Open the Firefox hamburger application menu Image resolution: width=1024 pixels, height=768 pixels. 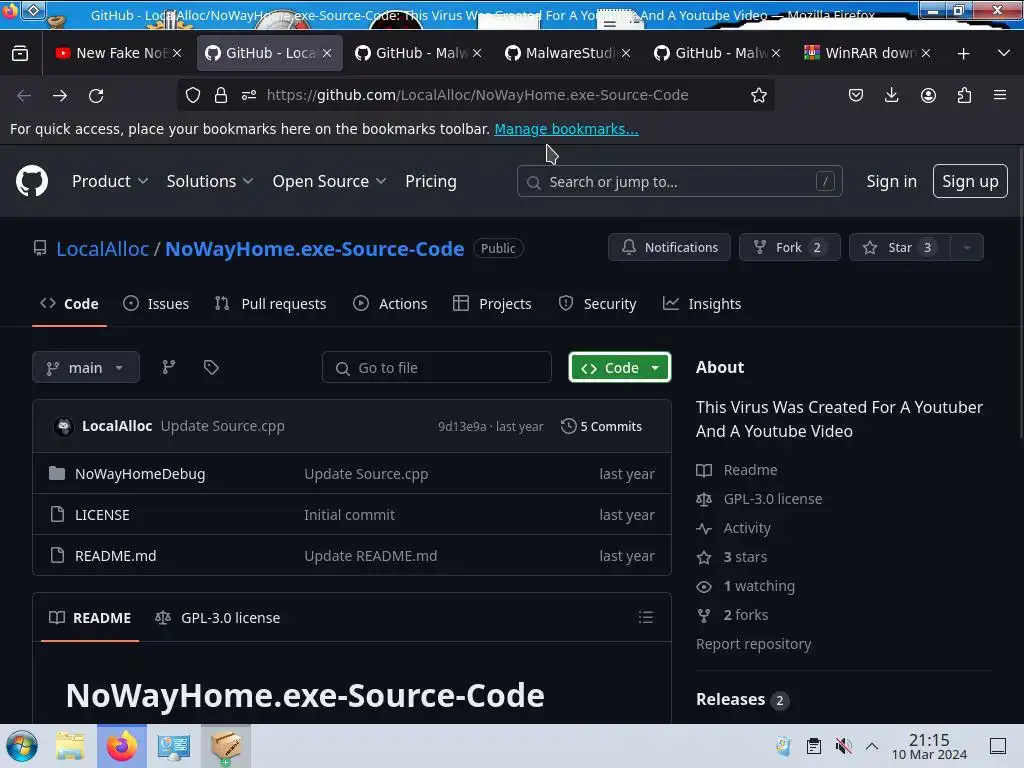(x=1000, y=95)
